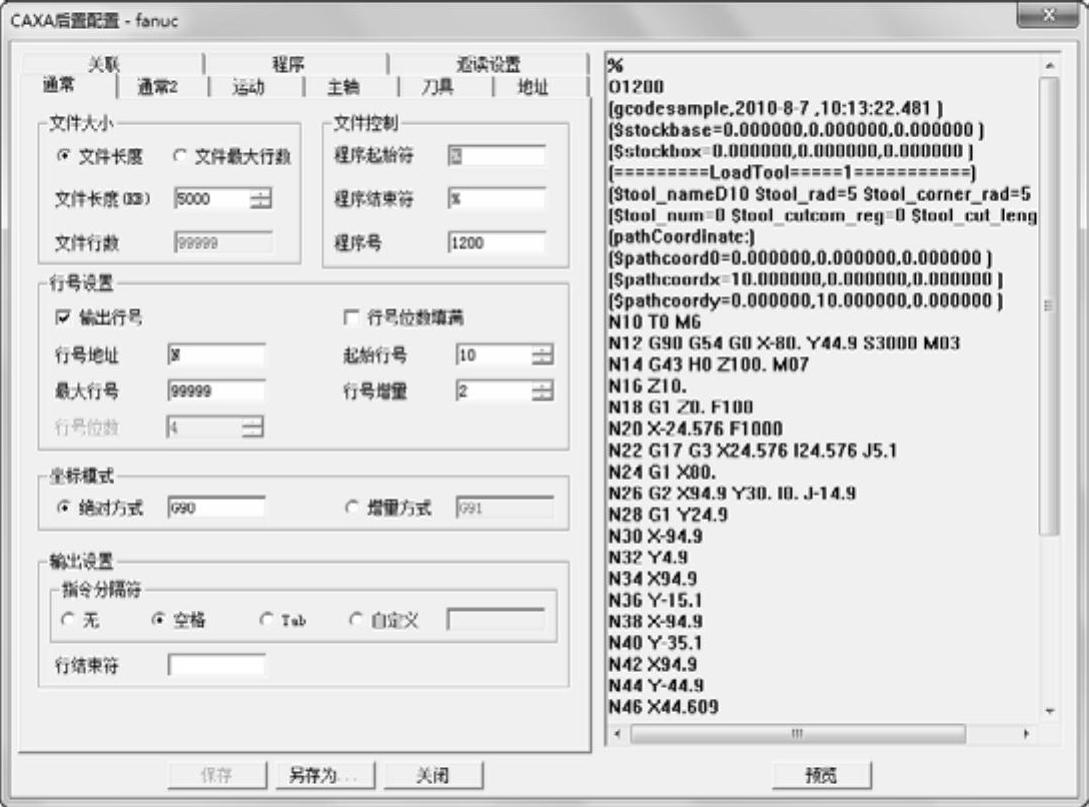This screenshot has width=1089, height=807.
Task: Click the 行号位数 spinner arrows
Action: coord(253,426)
